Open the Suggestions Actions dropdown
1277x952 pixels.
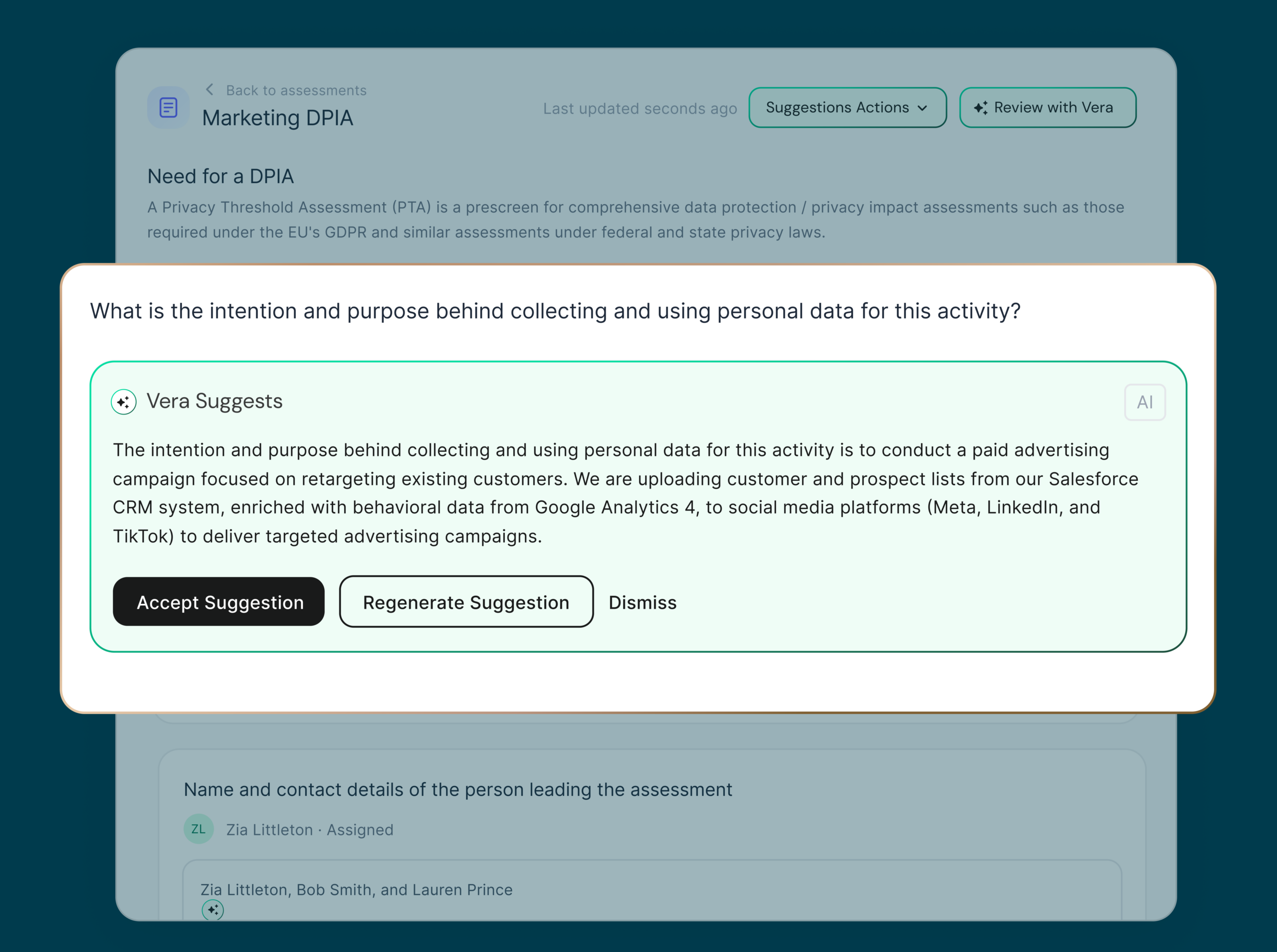click(x=847, y=108)
